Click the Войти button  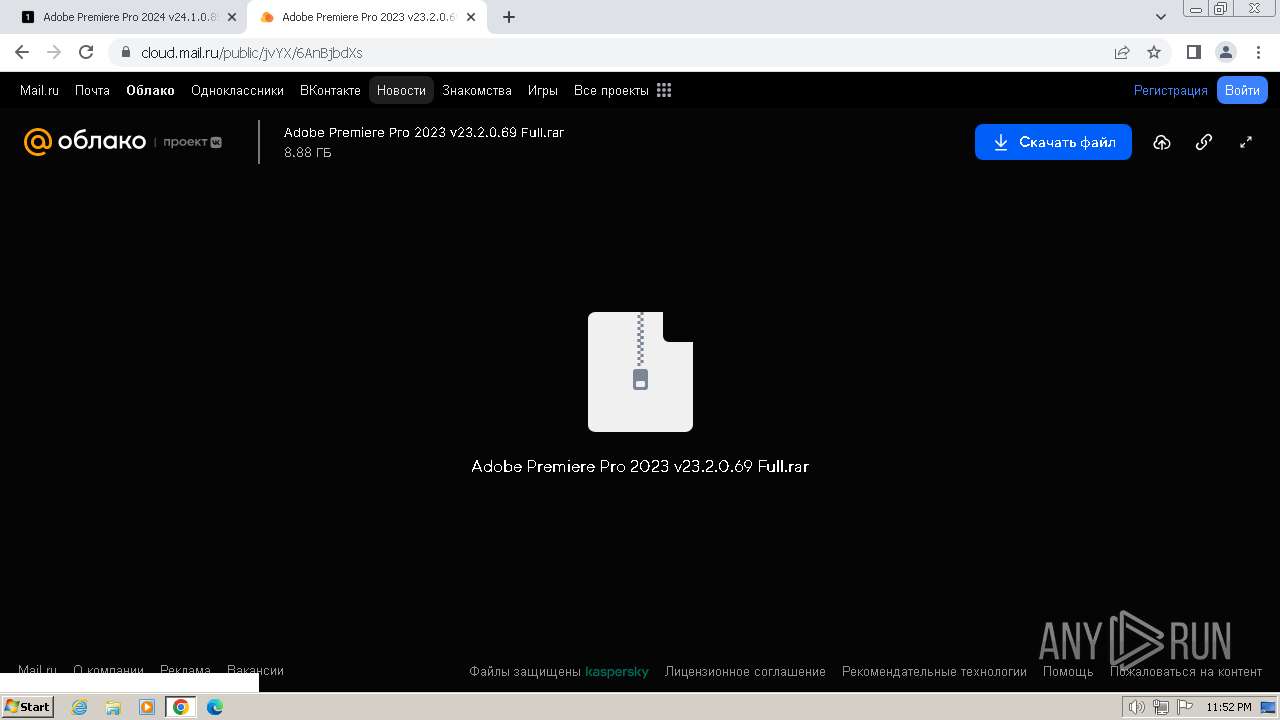tap(1242, 90)
